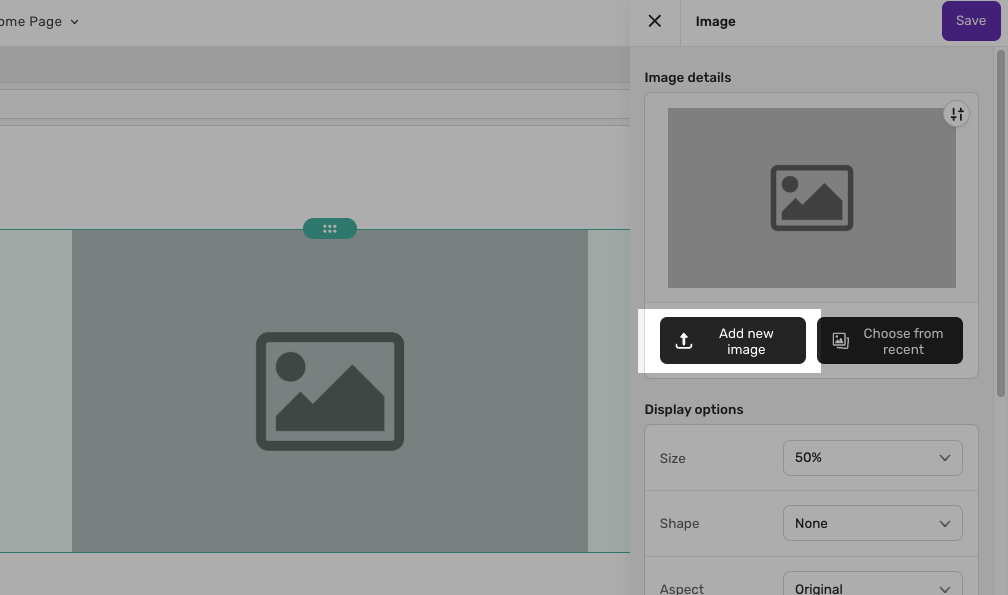Select the image details preview thumbnail

812,198
